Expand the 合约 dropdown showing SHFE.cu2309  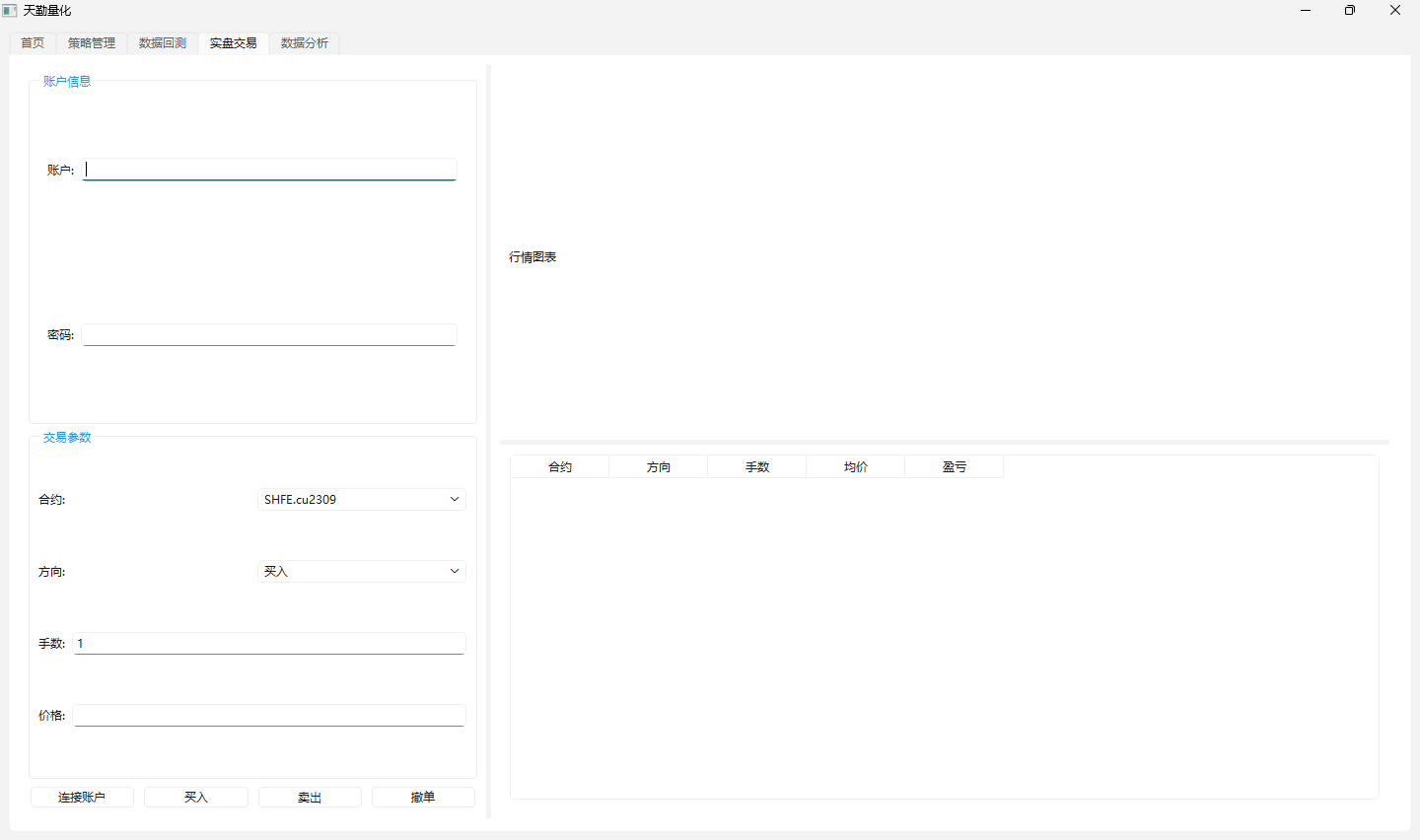click(x=361, y=500)
